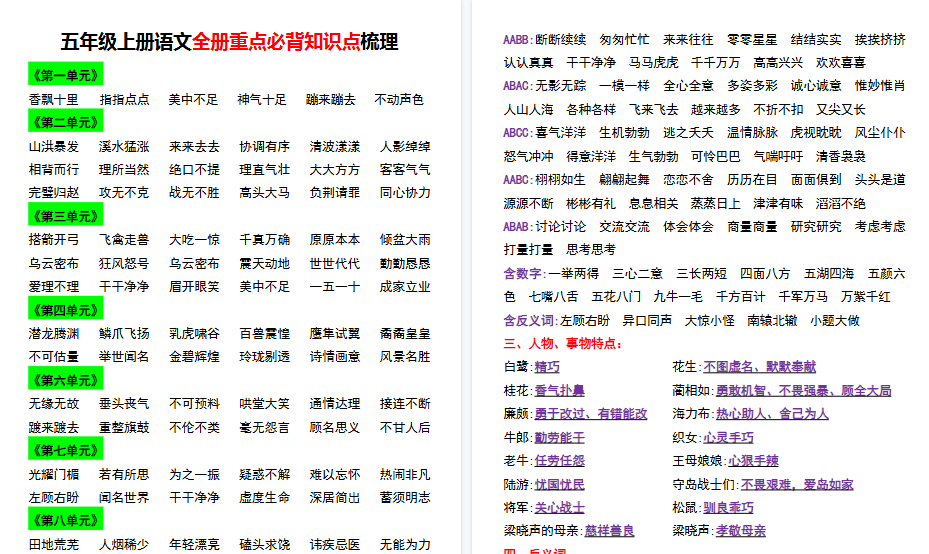Click the phrase 不甘人后
The height and width of the screenshot is (554, 929).
[405, 427]
